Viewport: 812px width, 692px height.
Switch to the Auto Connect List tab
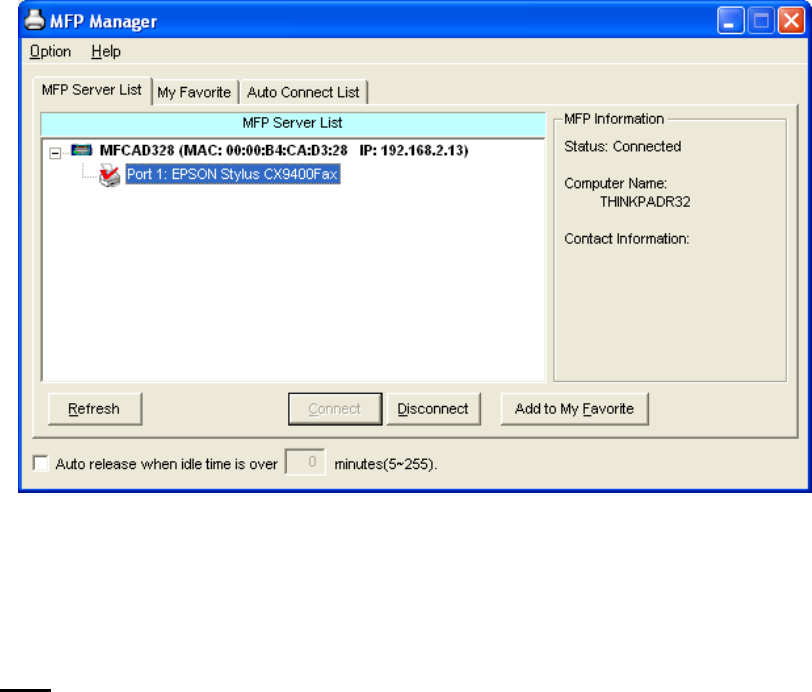pyautogui.click(x=303, y=92)
